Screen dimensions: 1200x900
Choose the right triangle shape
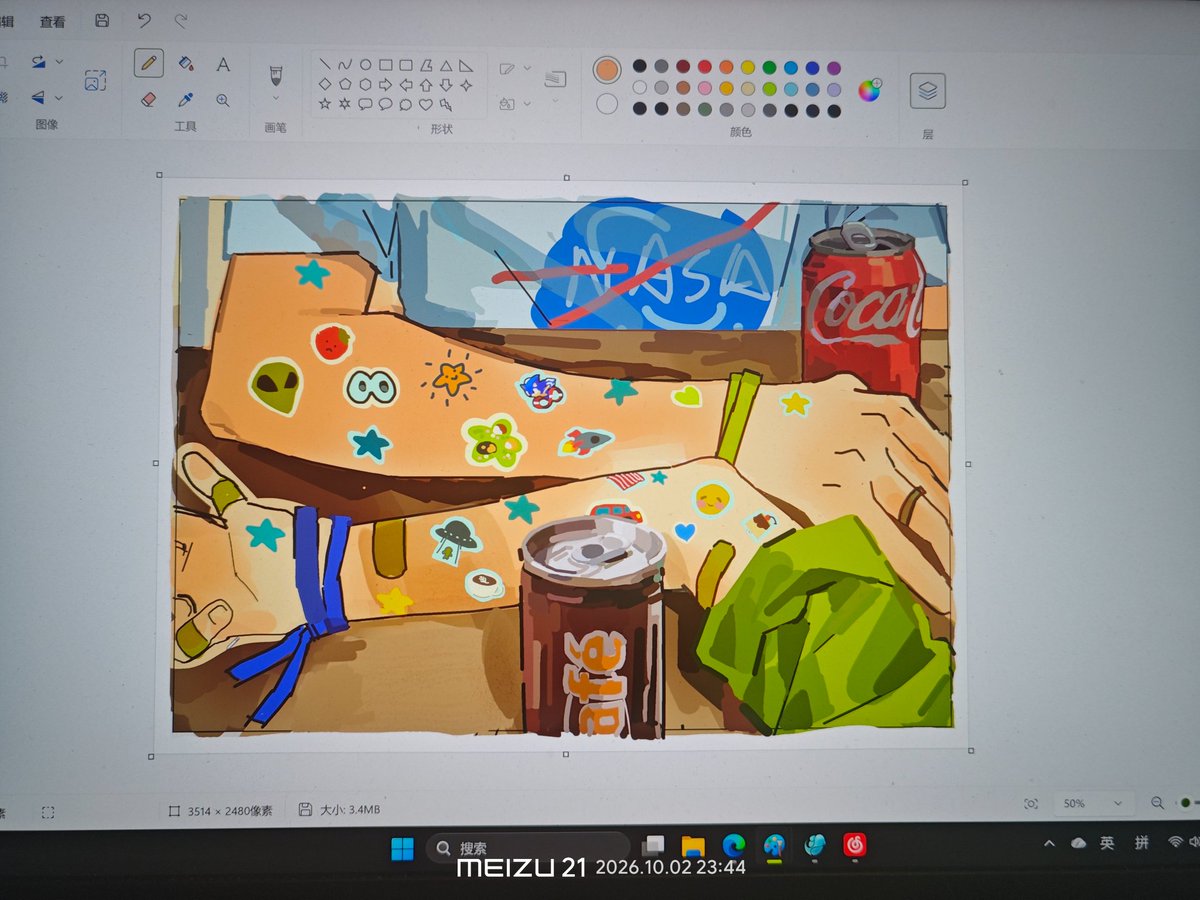[466, 65]
